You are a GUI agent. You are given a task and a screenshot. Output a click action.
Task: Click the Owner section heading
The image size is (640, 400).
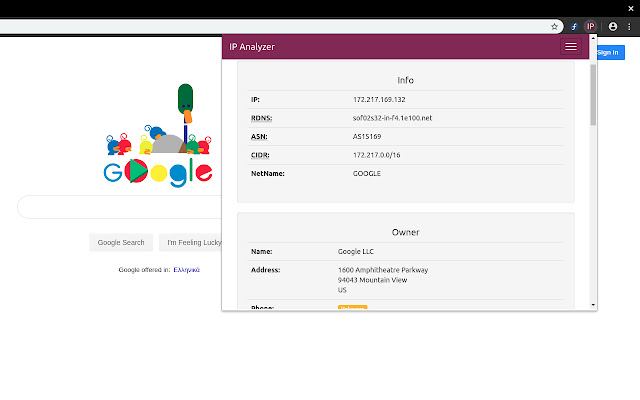click(405, 232)
